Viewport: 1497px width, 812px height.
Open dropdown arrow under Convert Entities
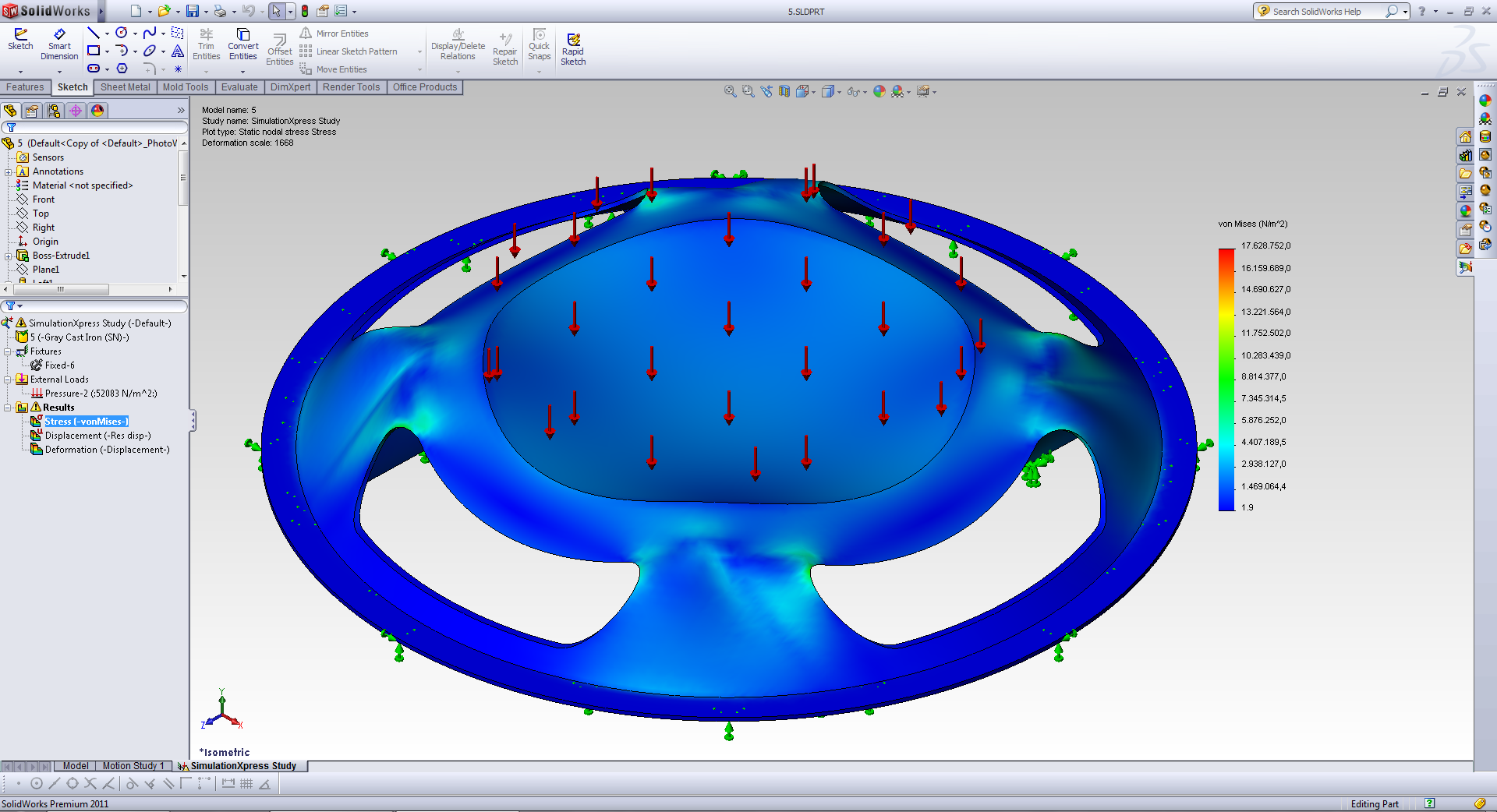pyautogui.click(x=242, y=71)
